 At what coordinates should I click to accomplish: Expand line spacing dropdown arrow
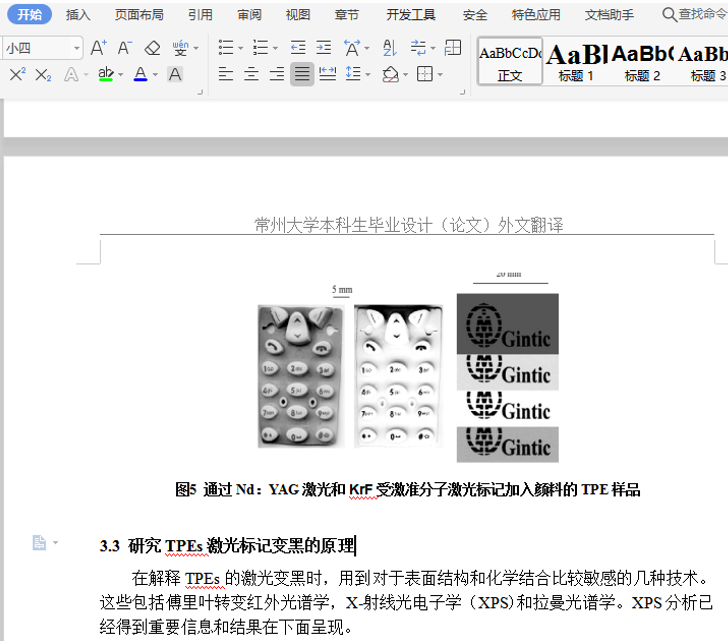368,74
